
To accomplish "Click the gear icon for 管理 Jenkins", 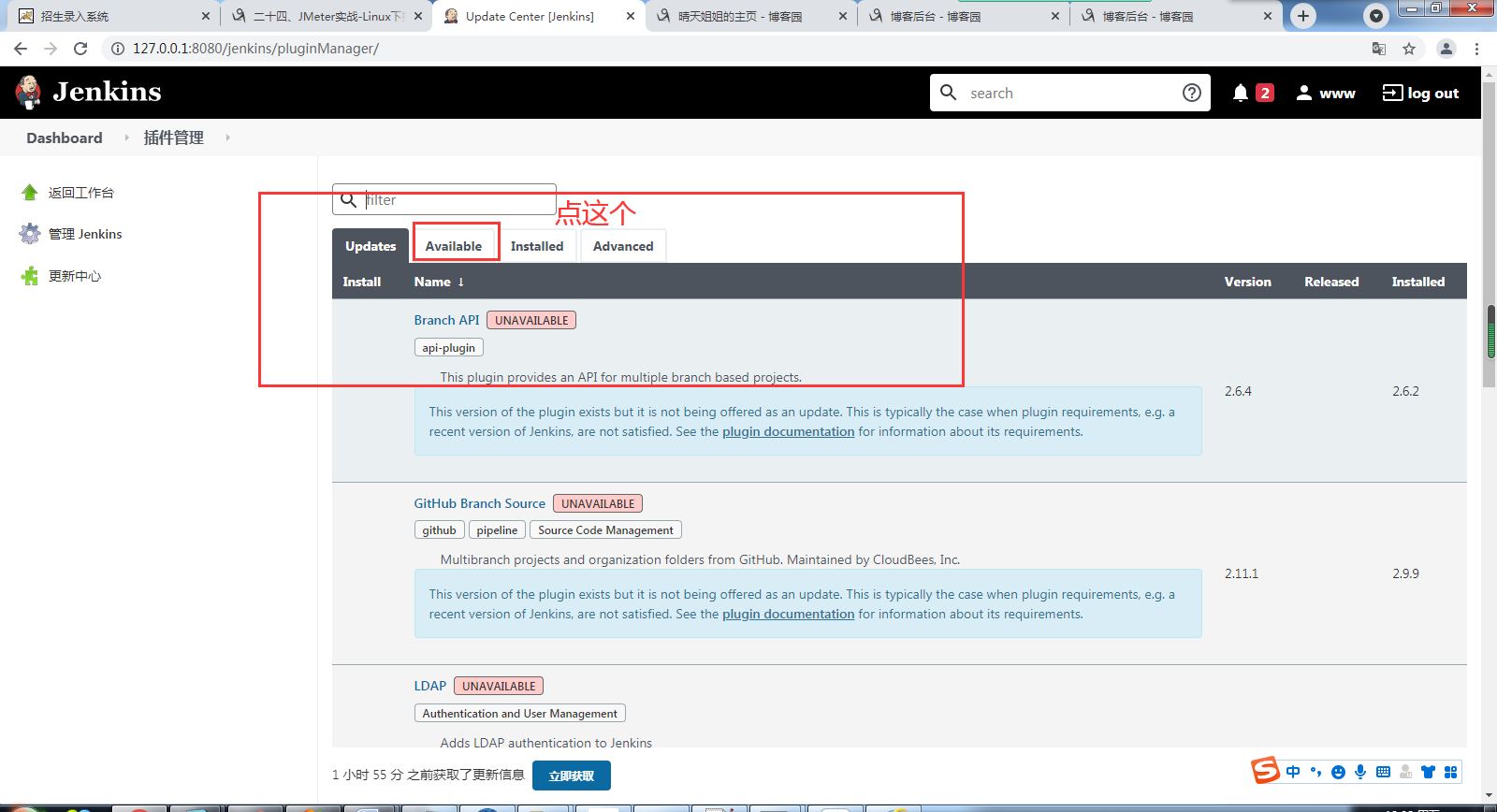I will pyautogui.click(x=30, y=234).
